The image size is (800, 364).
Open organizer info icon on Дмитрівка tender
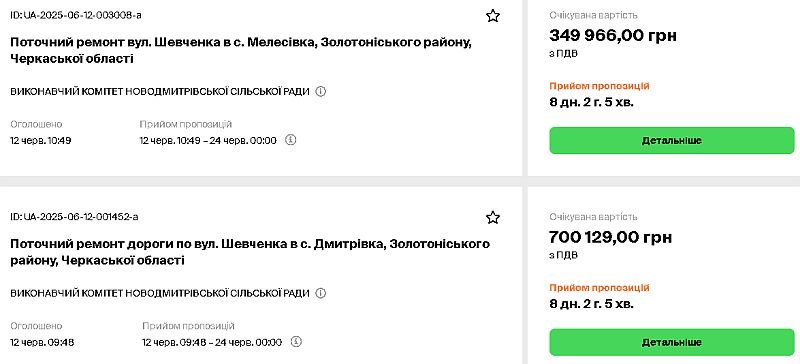320,293
